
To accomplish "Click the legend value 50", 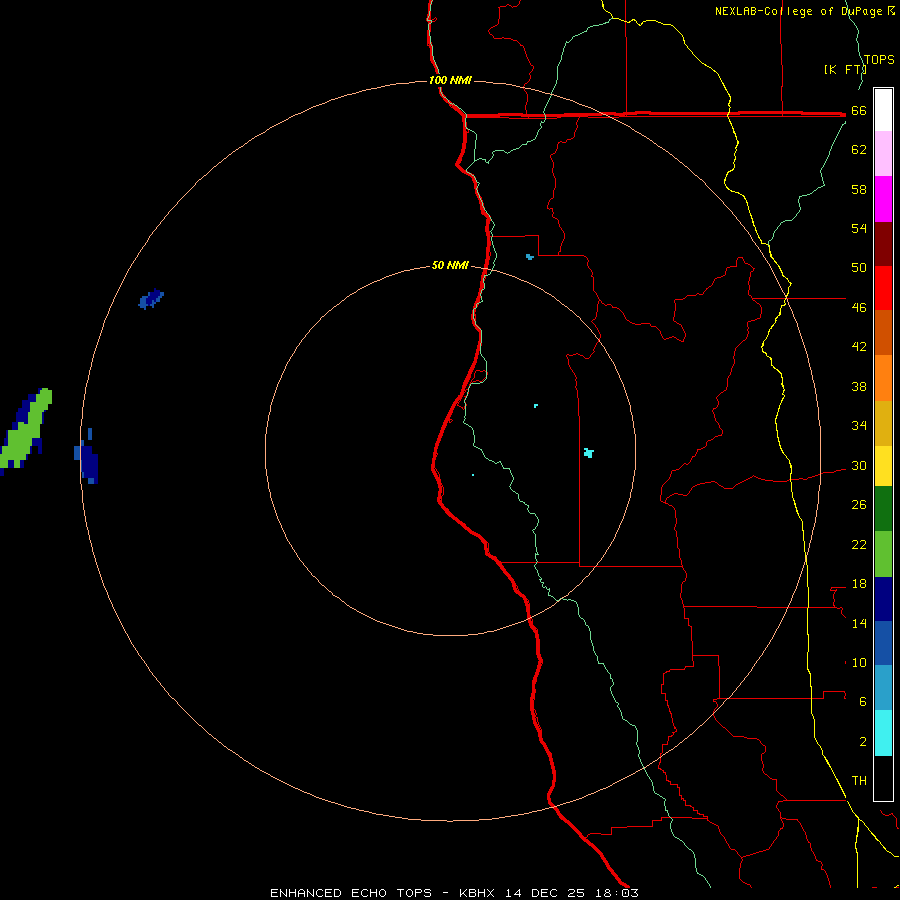I will [x=859, y=267].
